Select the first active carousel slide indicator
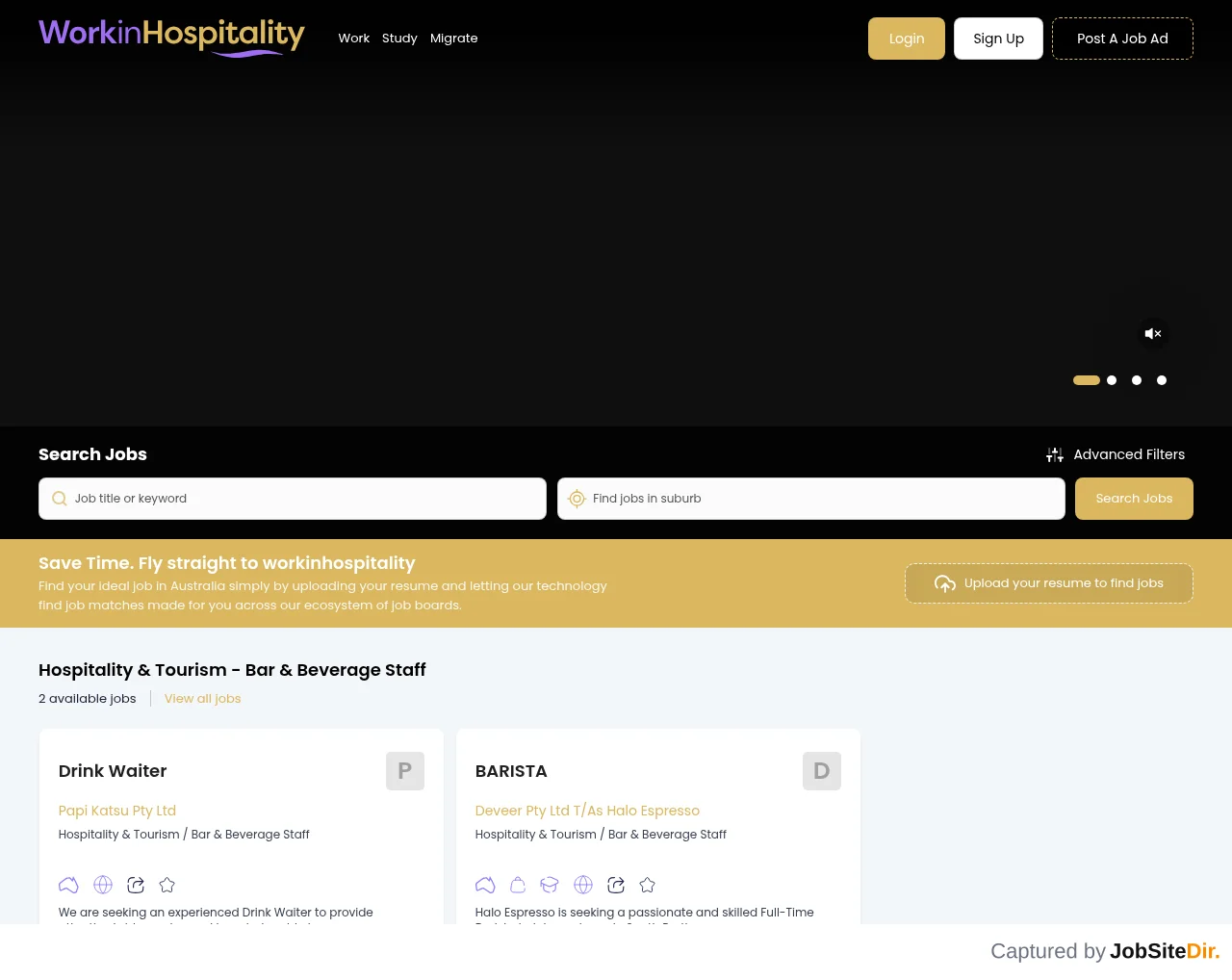This screenshot has height=980, width=1232. (1087, 380)
